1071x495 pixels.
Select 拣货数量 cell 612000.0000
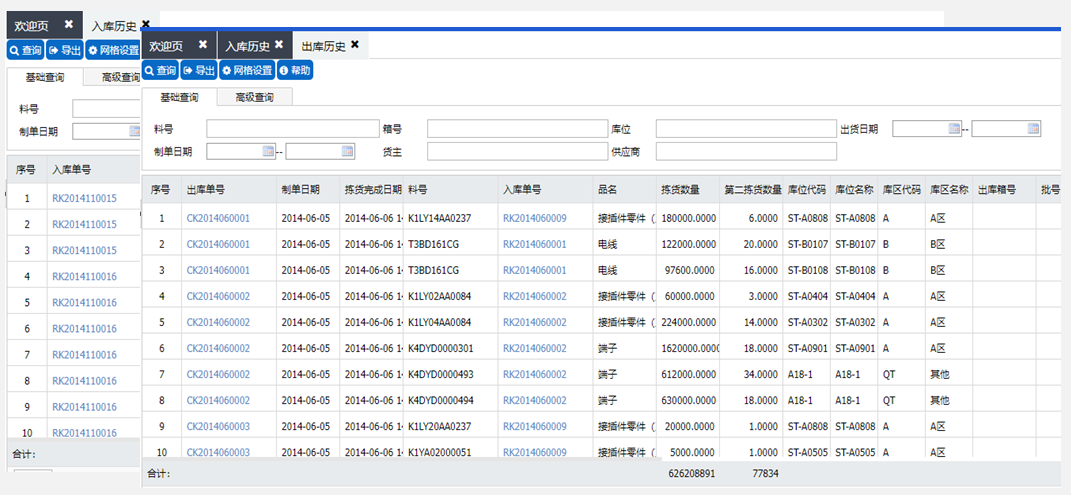point(688,374)
